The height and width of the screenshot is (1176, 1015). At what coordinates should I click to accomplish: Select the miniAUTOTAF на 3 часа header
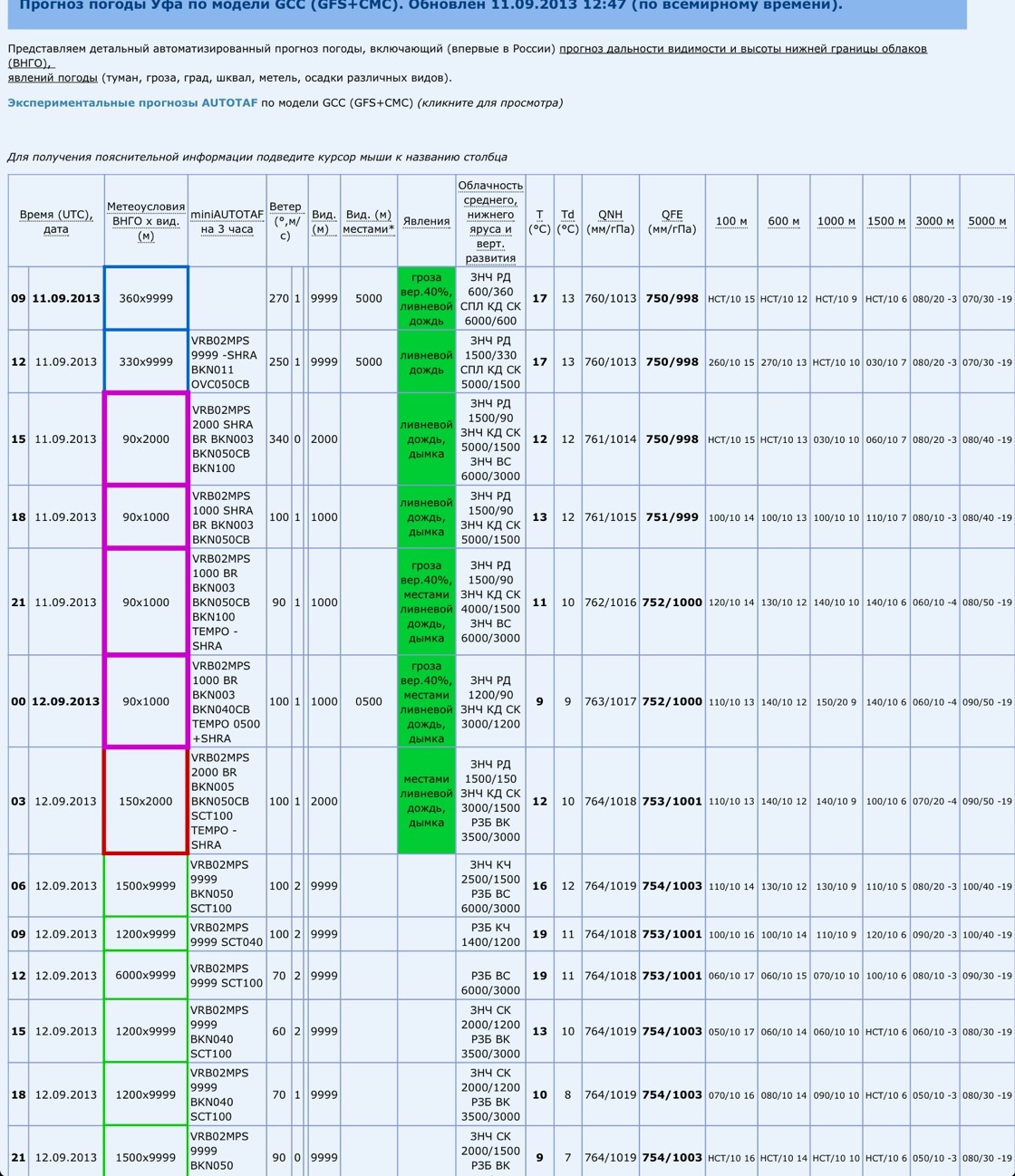tap(227, 222)
